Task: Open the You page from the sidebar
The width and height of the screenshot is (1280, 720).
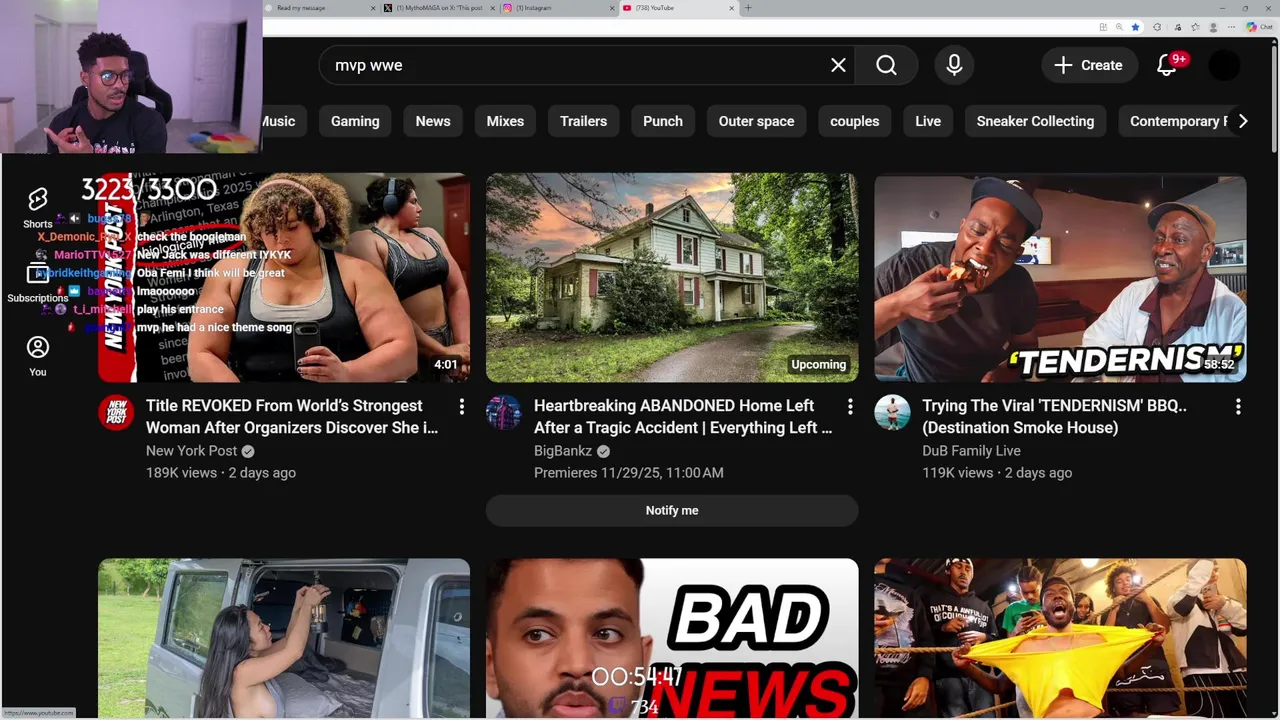Action: (x=38, y=356)
